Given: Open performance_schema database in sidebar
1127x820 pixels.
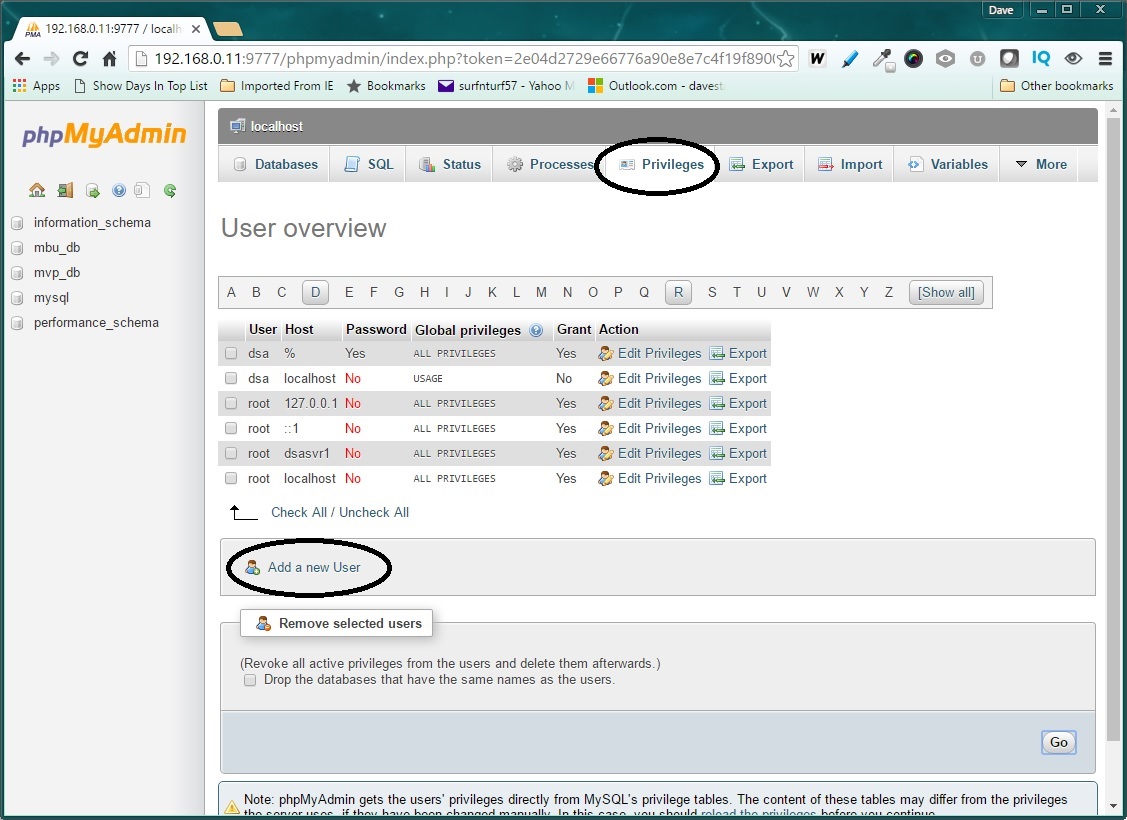Looking at the screenshot, I should pos(96,323).
